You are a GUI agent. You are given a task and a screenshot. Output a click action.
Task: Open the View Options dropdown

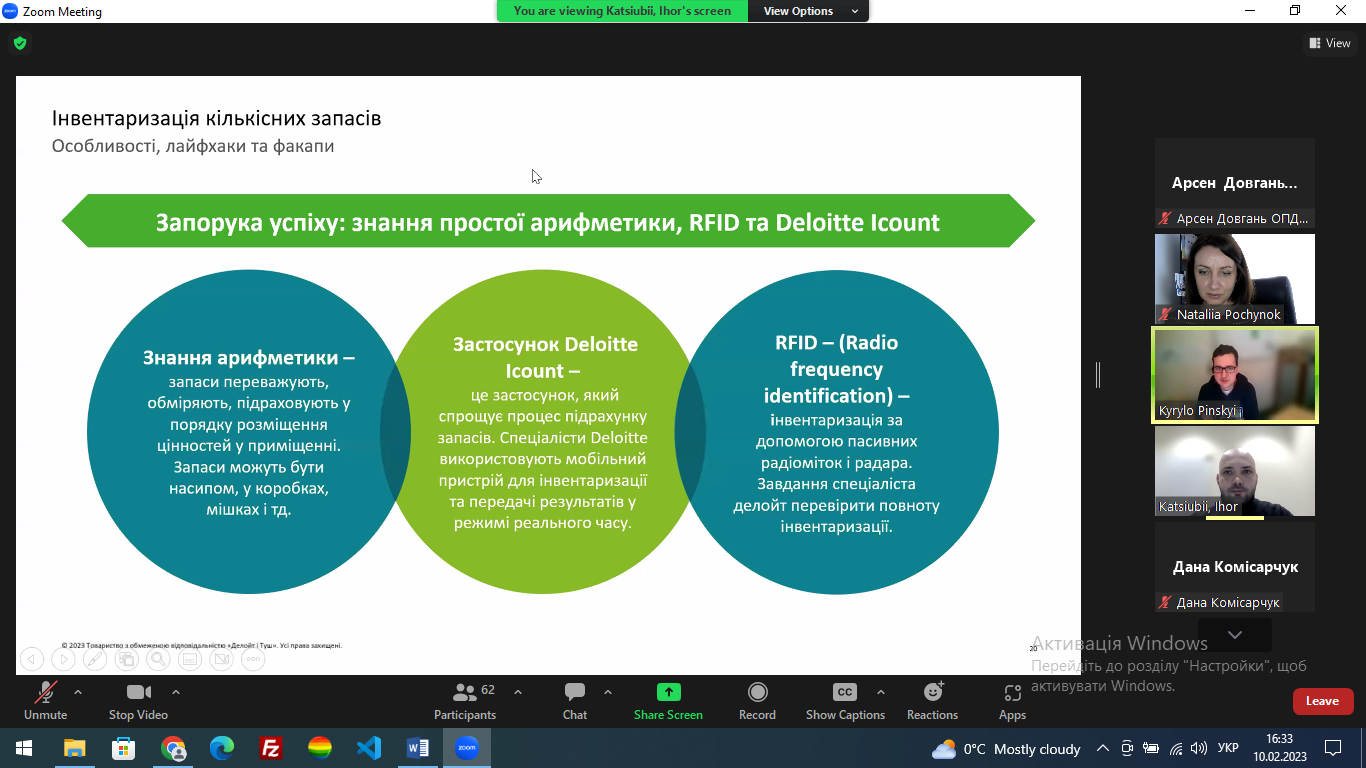808,11
